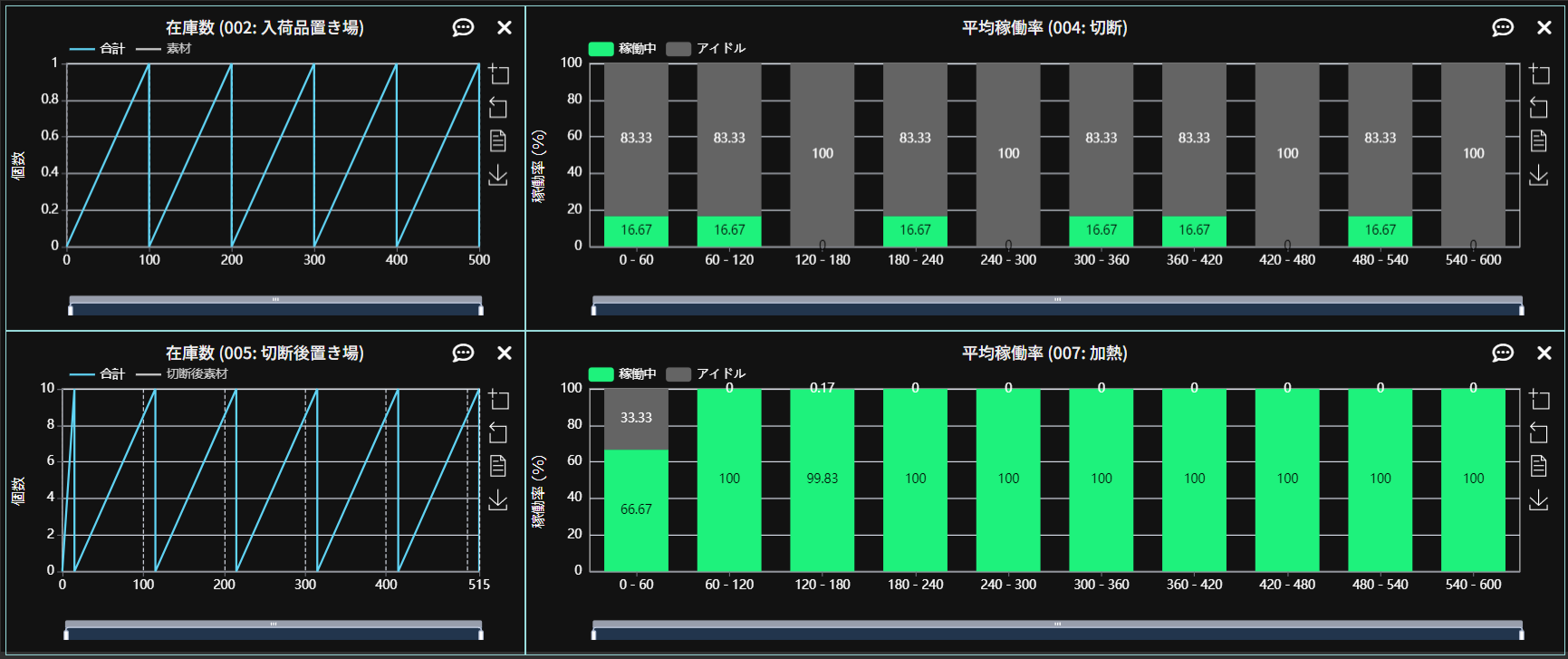Click the 120 - 180 bar in 平均稼働率 (004) chart

coord(822,154)
